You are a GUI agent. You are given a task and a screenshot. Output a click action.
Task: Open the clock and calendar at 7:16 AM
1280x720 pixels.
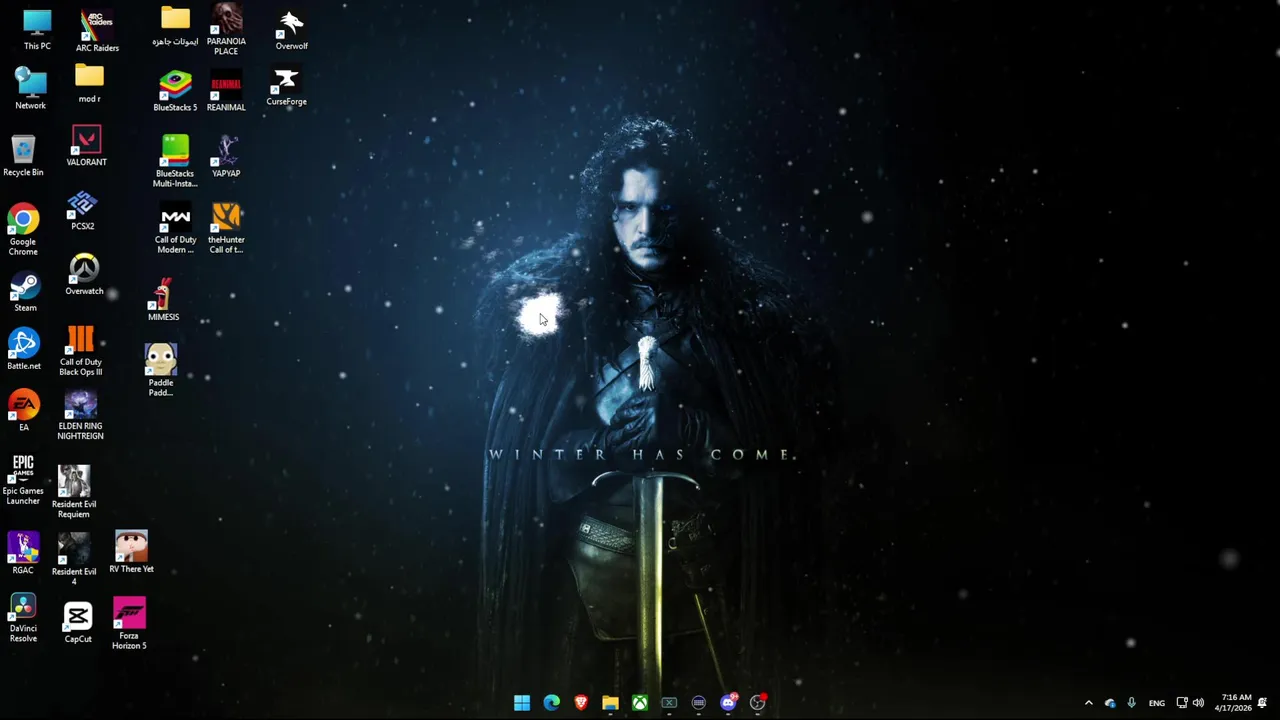click(1232, 703)
